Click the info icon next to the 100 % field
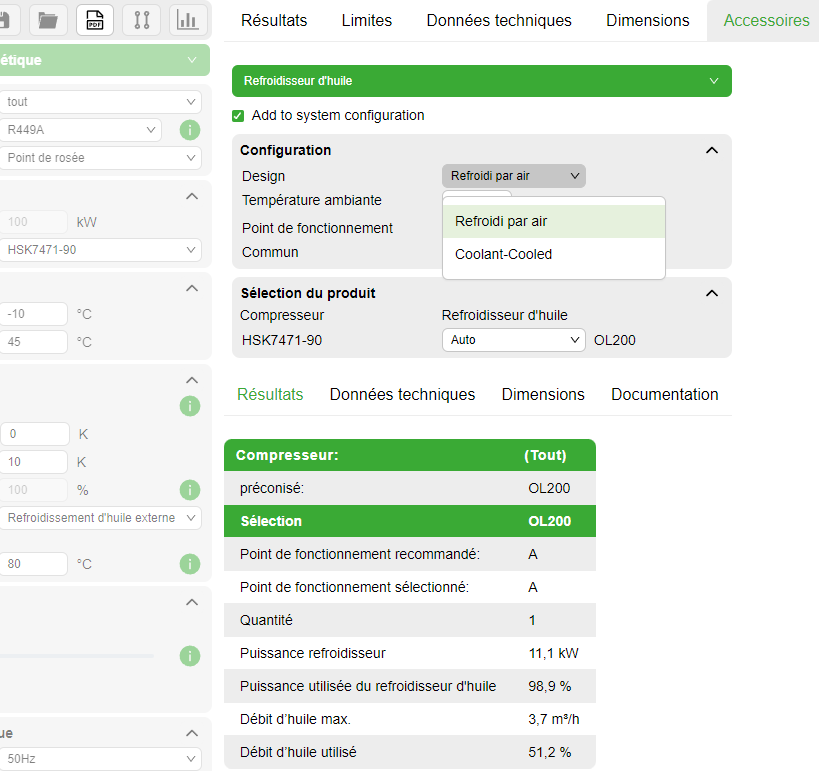 pyautogui.click(x=189, y=490)
